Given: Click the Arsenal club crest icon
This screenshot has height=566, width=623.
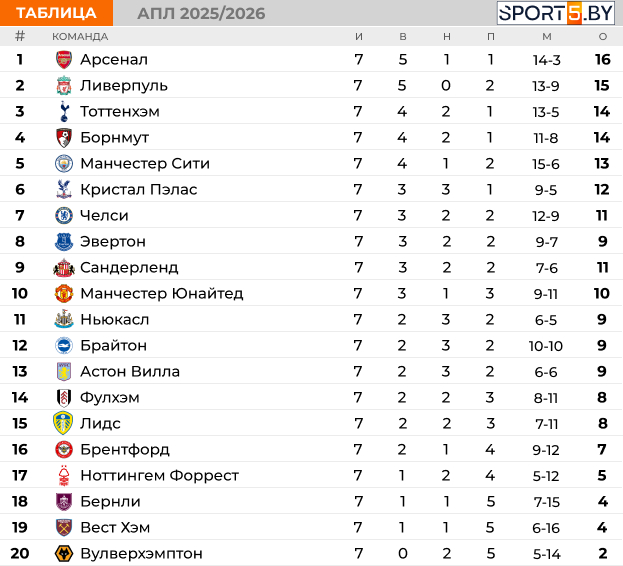Looking at the screenshot, I should click(64, 59).
